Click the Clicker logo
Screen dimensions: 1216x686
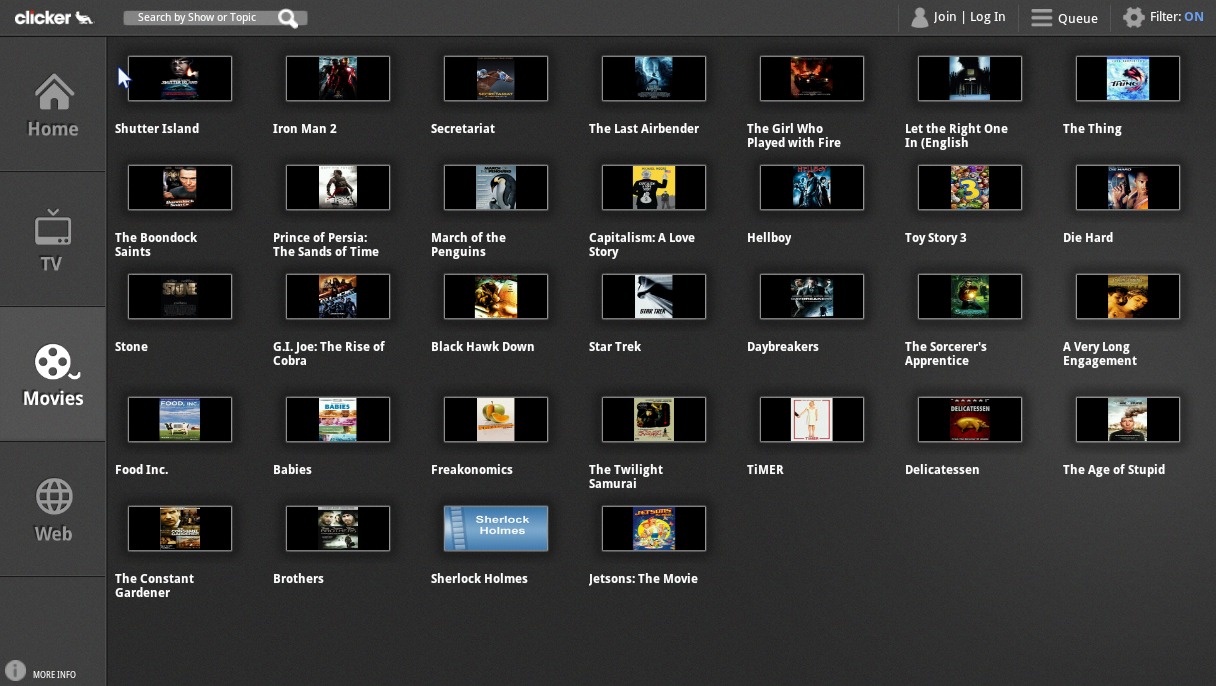[x=54, y=17]
